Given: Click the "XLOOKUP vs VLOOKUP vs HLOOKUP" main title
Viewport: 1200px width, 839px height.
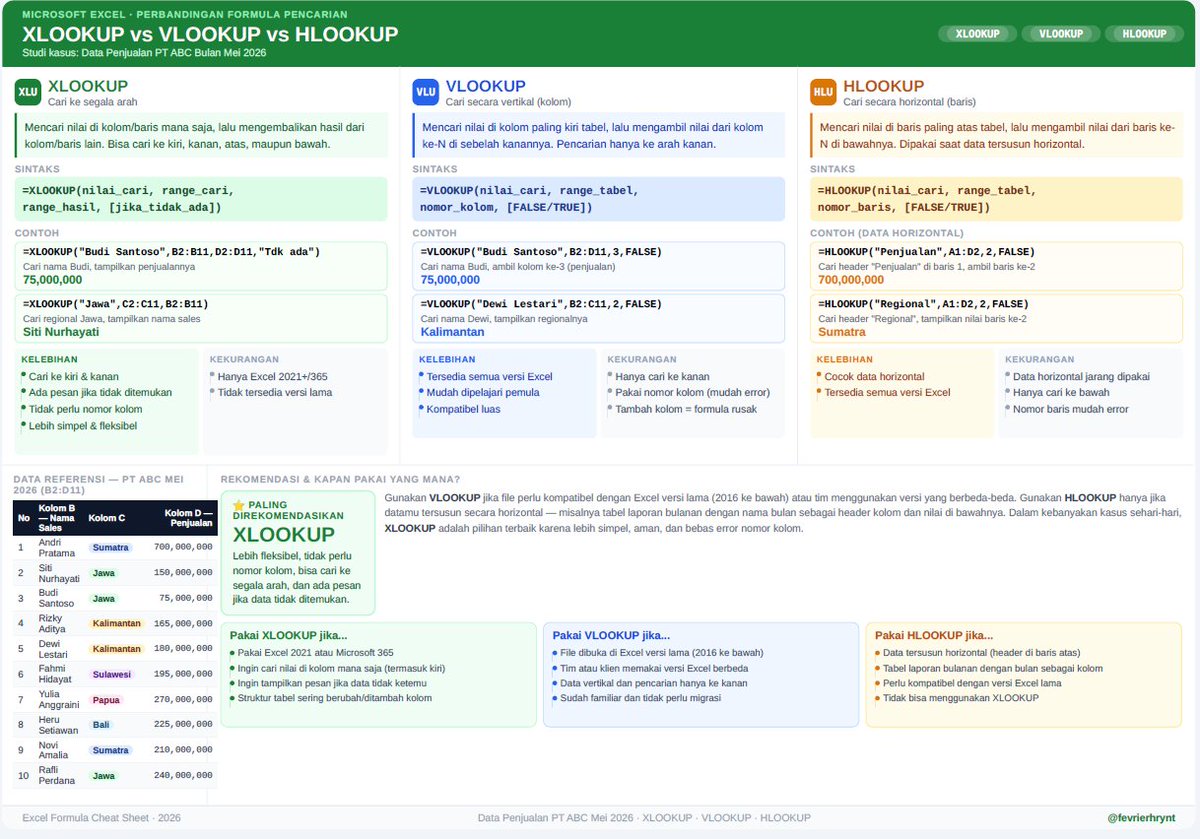Looking at the screenshot, I should coord(210,34).
